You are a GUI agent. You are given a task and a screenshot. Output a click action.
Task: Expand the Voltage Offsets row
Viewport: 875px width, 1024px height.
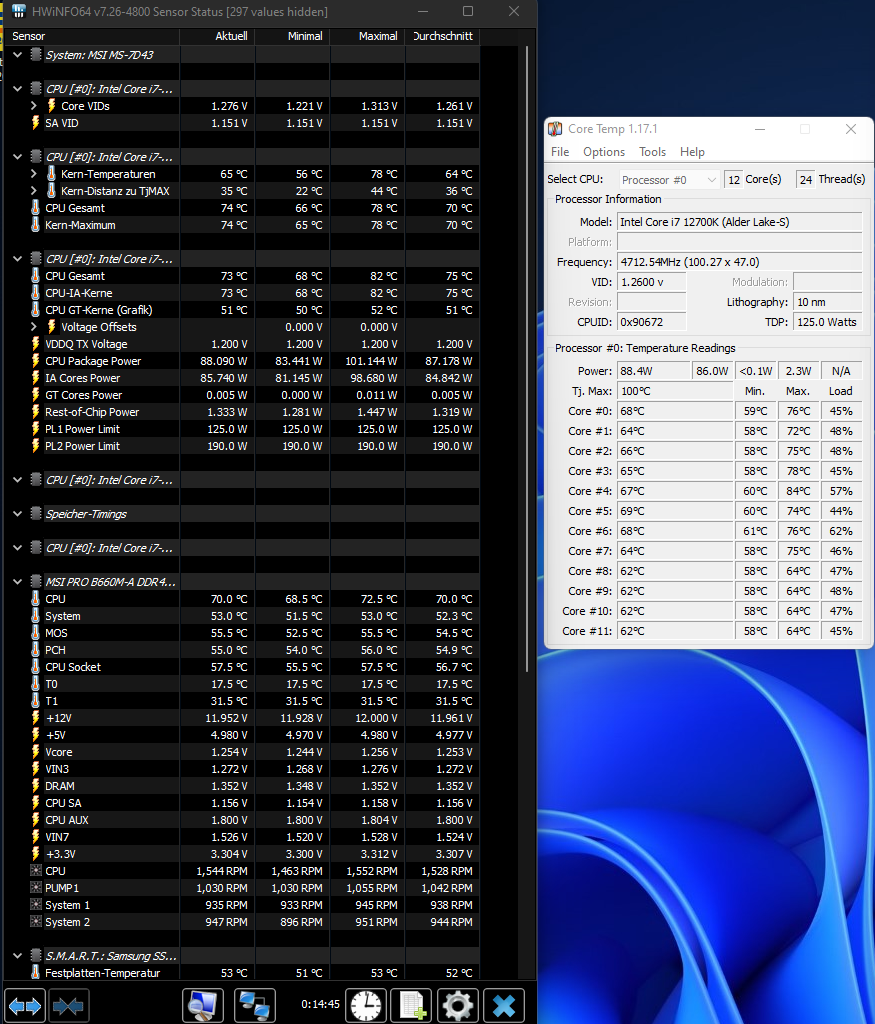pos(34,327)
